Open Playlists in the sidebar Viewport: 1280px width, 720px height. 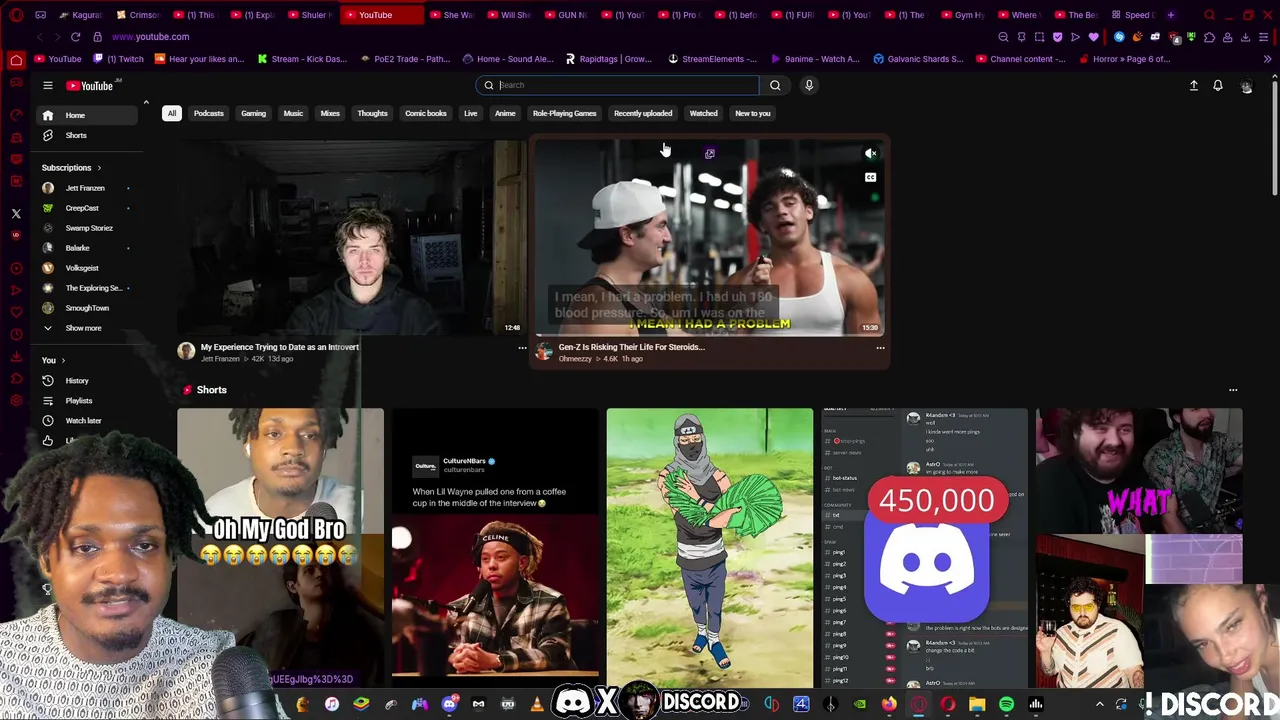[x=89, y=401]
